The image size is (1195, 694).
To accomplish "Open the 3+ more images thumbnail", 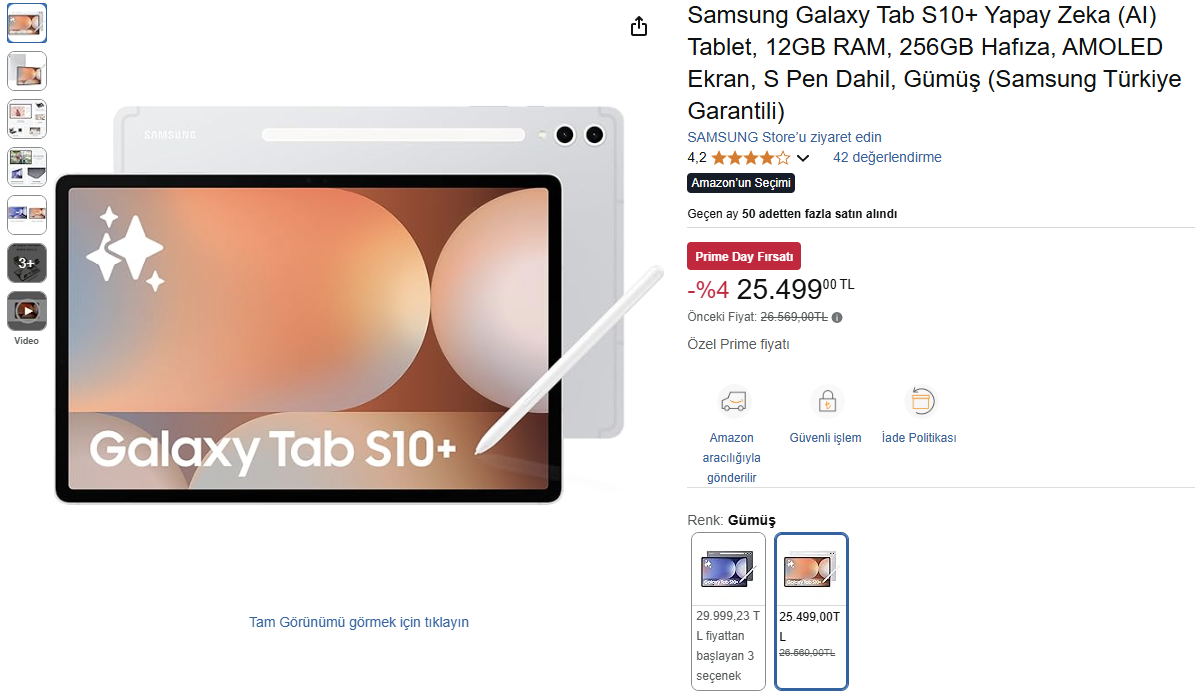I will (x=27, y=263).
